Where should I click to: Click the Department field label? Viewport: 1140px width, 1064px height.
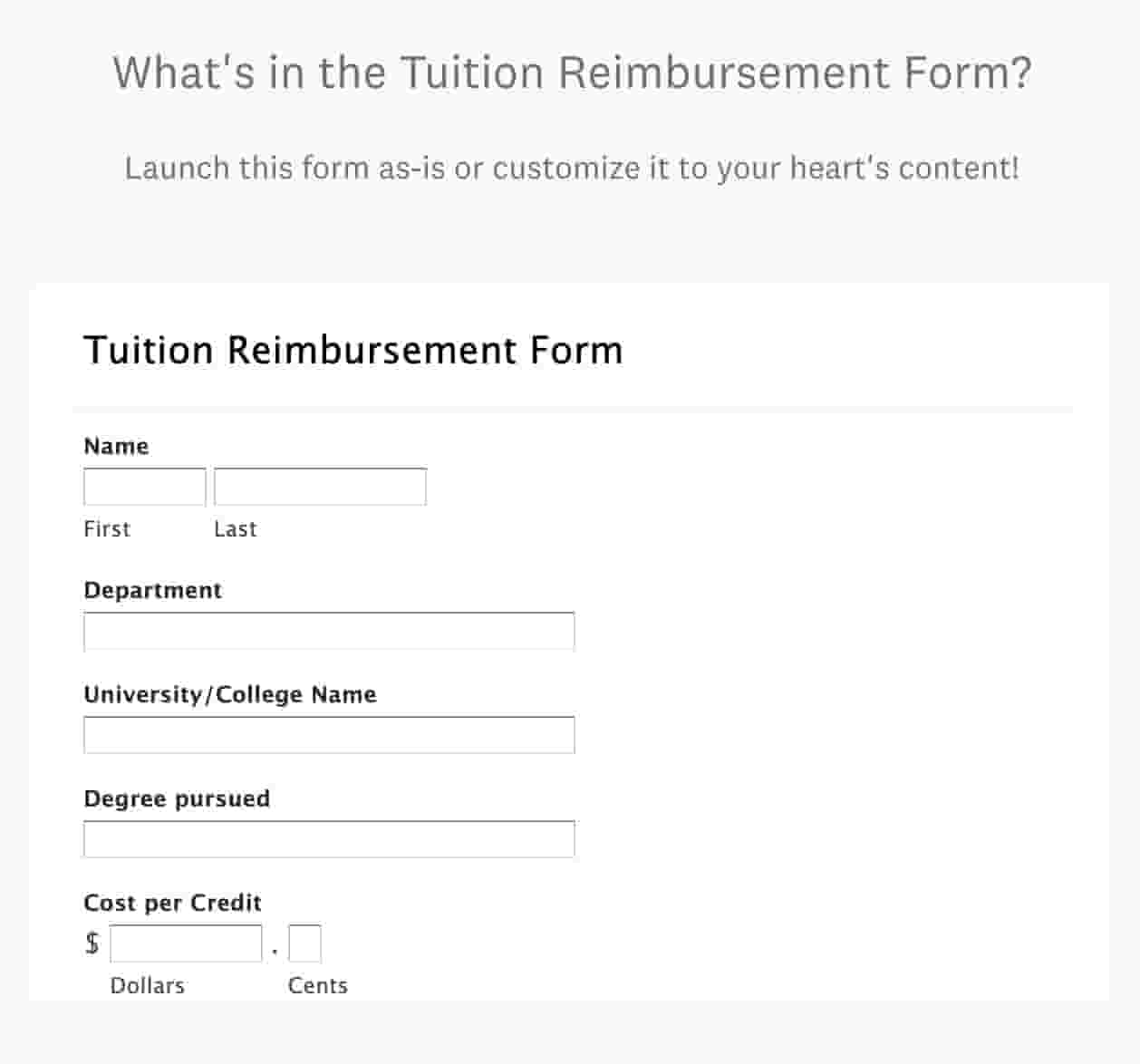152,590
